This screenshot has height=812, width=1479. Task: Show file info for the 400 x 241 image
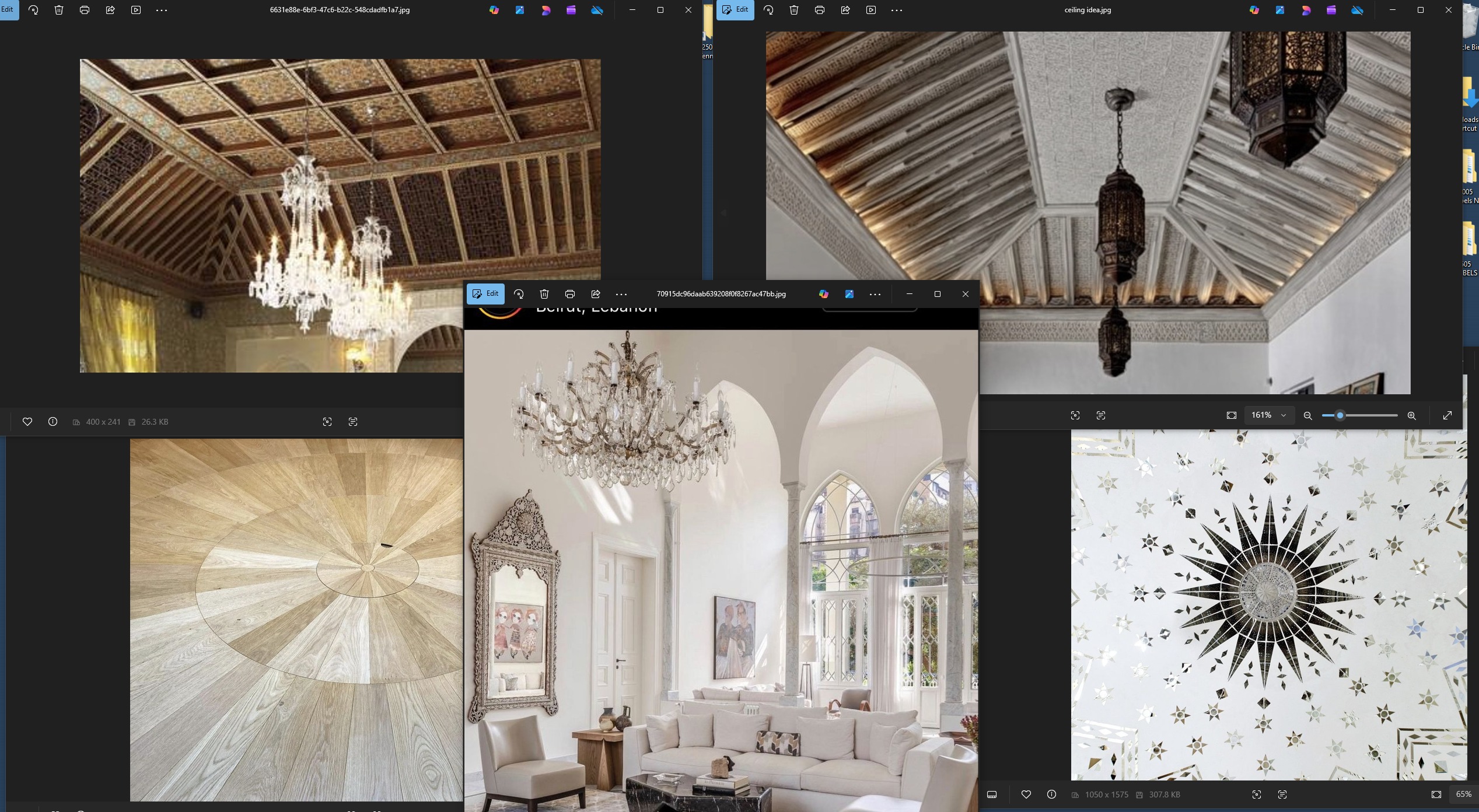click(x=53, y=422)
